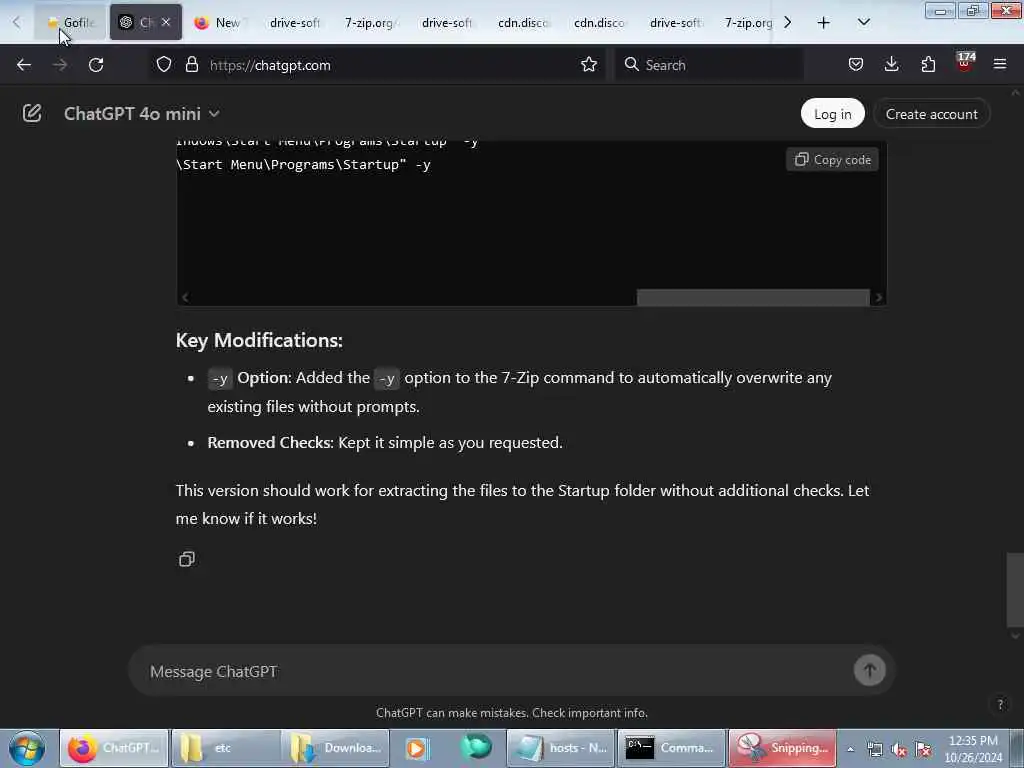
Task: Open the uBlock extension with 174 badge
Action: tap(965, 63)
